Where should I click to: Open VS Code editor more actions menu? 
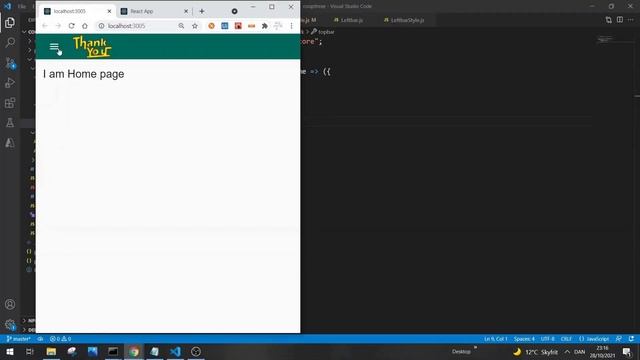point(631,20)
